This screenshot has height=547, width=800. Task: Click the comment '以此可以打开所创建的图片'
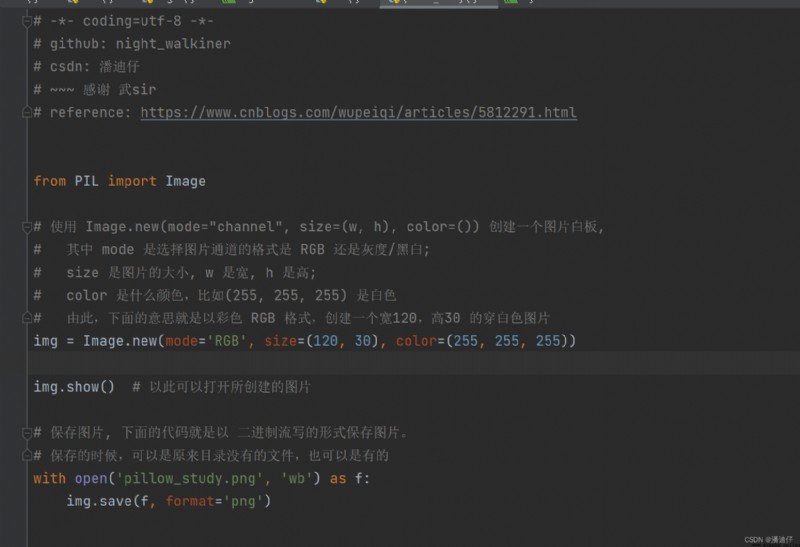(230, 387)
